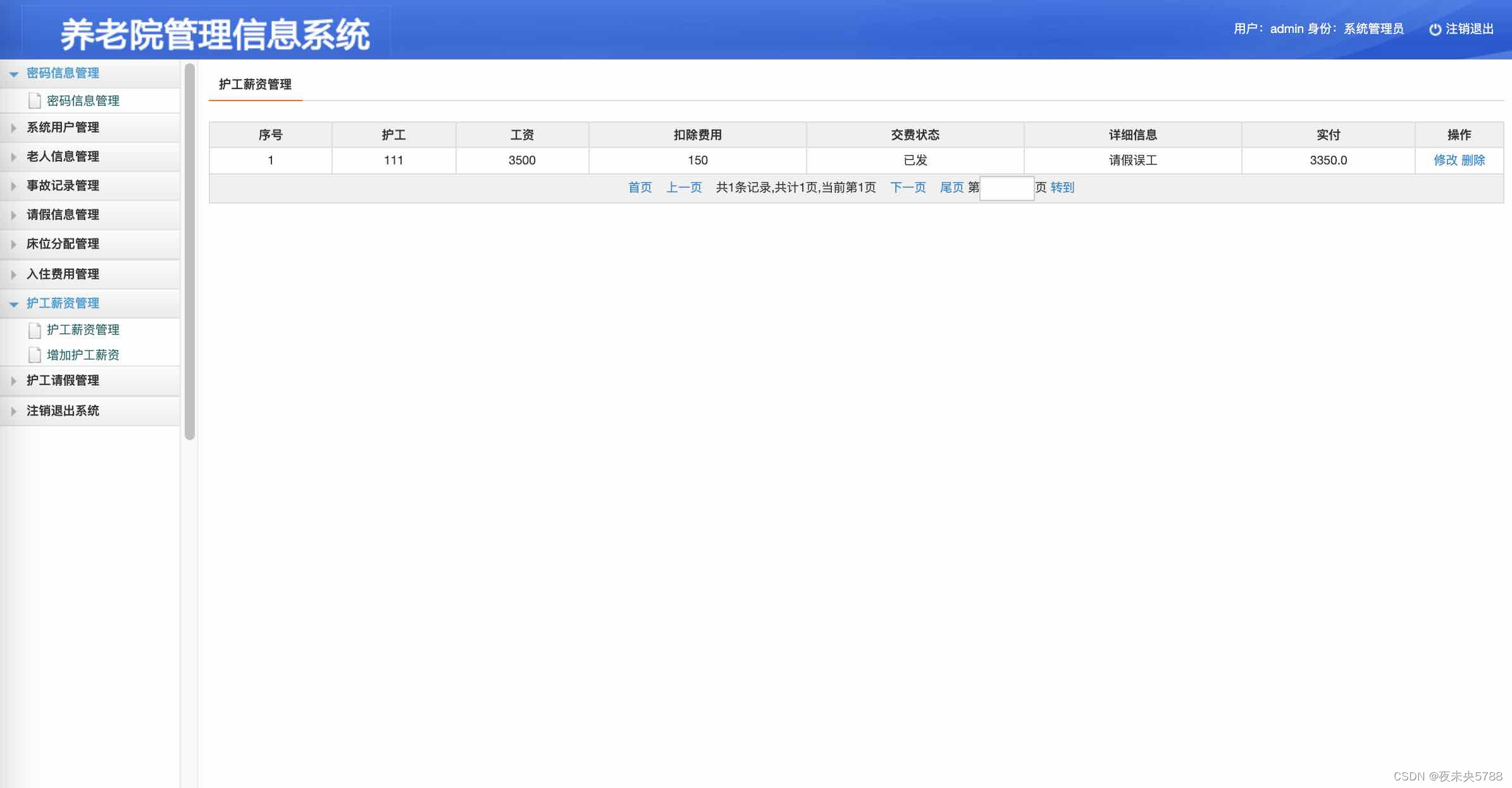Viewport: 1512px width, 788px height.
Task: Click the 删除 link in row 1
Action: click(1473, 161)
